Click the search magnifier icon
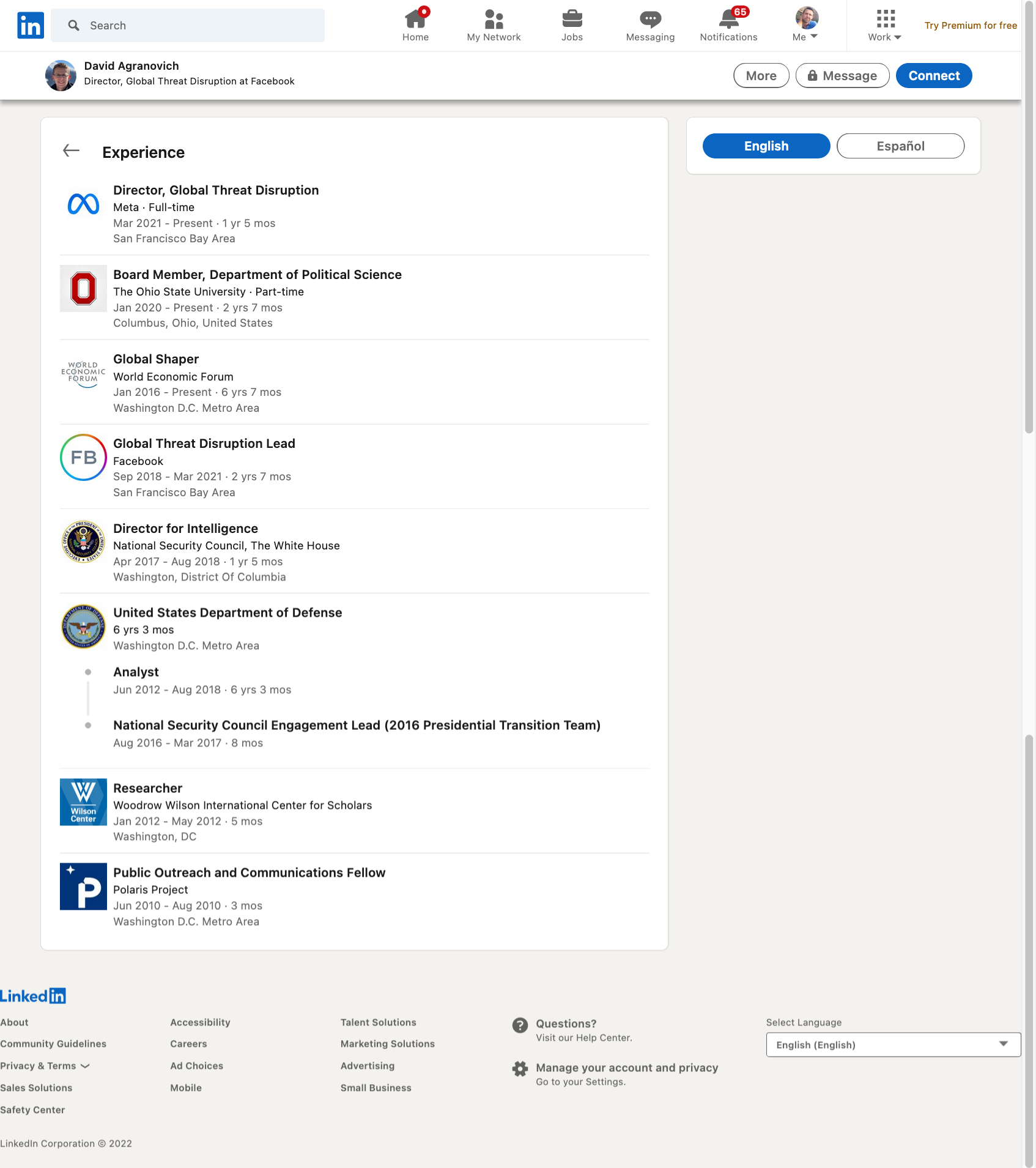This screenshot has height=1168, width=1036. (74, 25)
